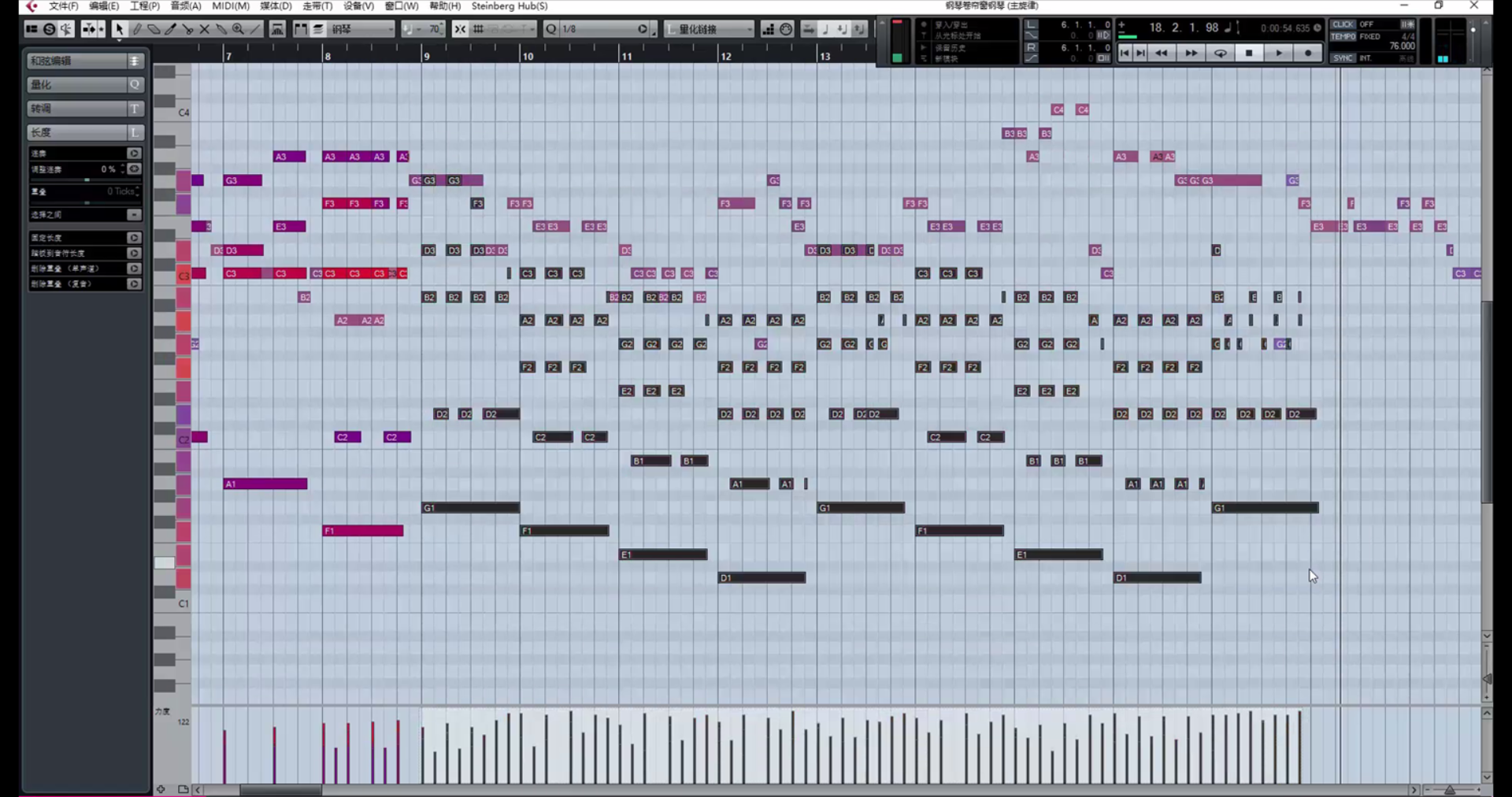Viewport: 1512px width, 797px height.
Task: Click the Rewind transport button
Action: [1162, 53]
